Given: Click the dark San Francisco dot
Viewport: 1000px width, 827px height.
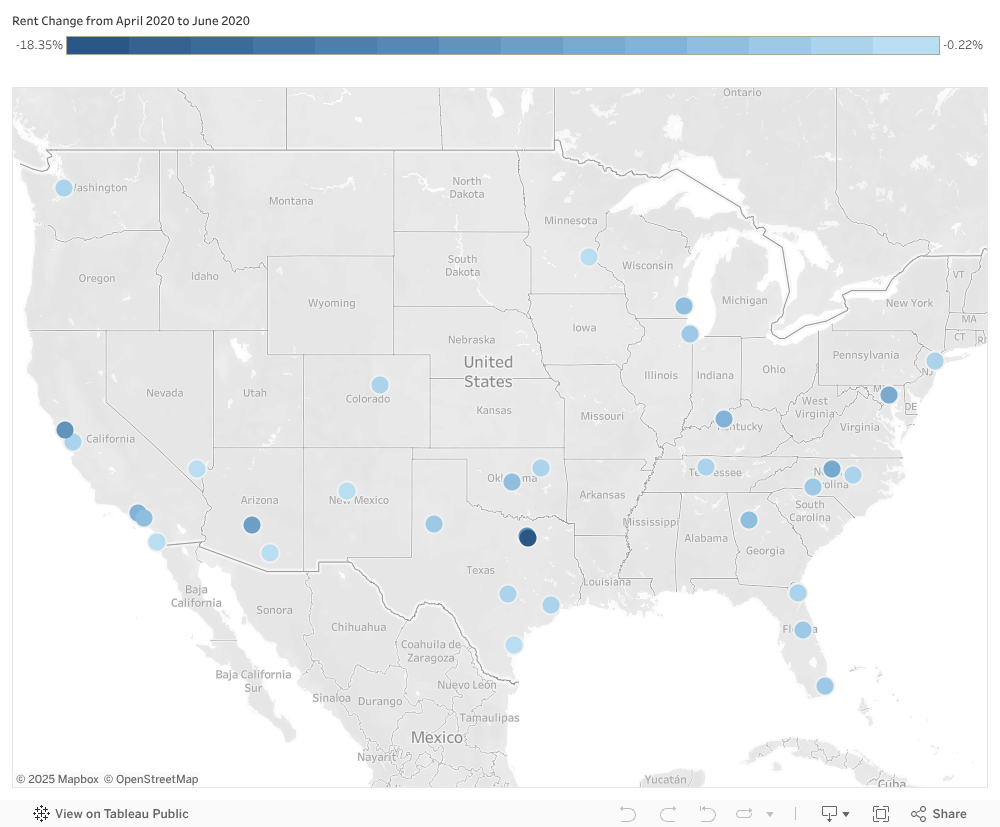Looking at the screenshot, I should point(64,430).
